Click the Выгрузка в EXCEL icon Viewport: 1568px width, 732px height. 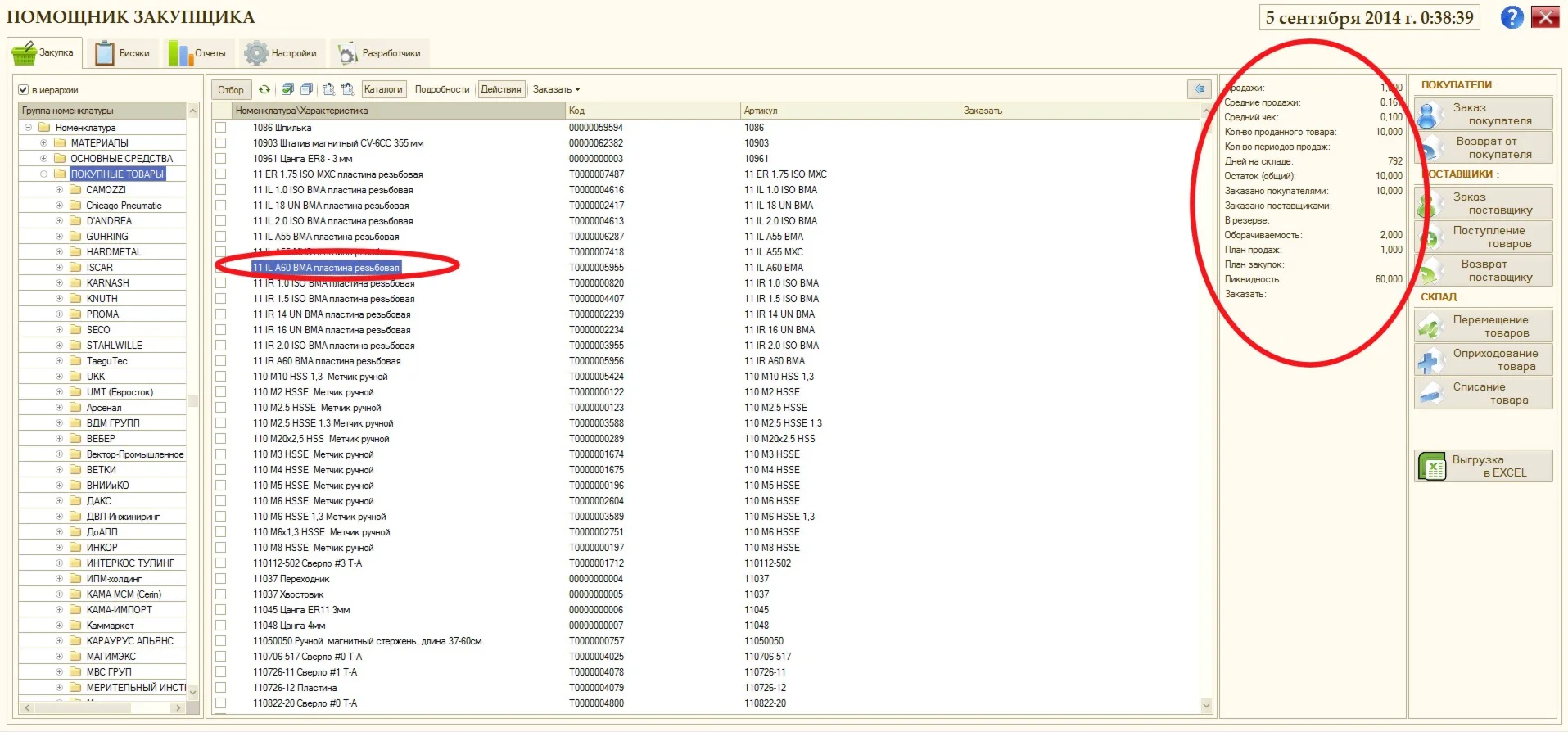click(1433, 467)
